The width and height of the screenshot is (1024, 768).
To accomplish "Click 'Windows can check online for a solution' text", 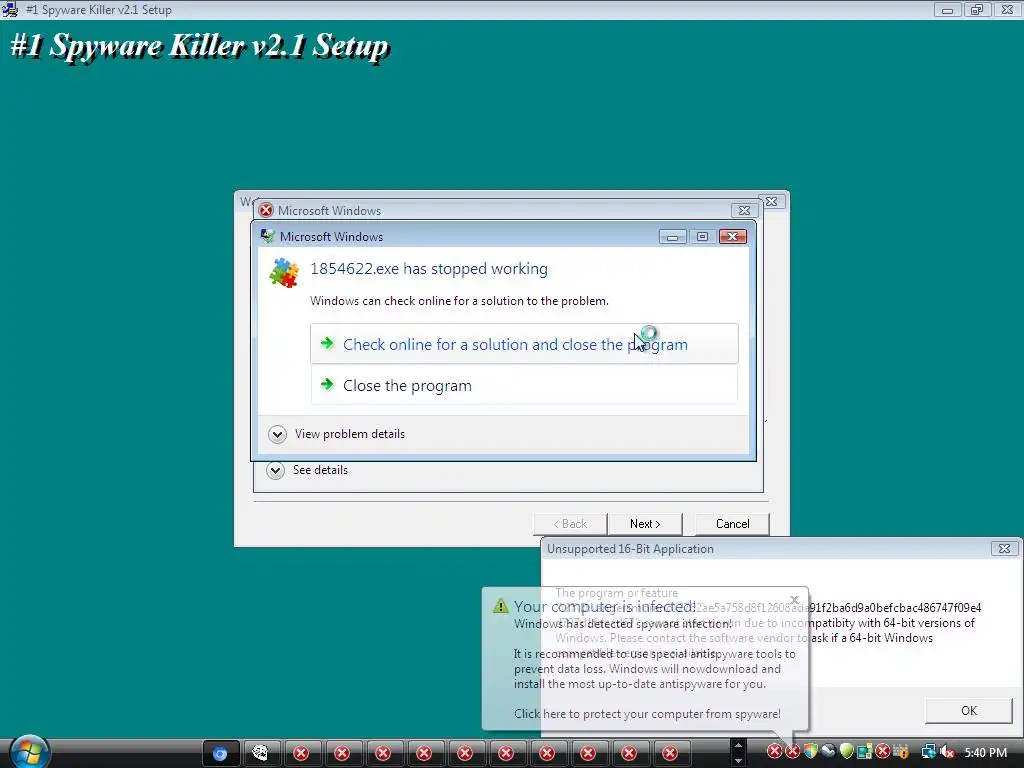I will tap(459, 301).
